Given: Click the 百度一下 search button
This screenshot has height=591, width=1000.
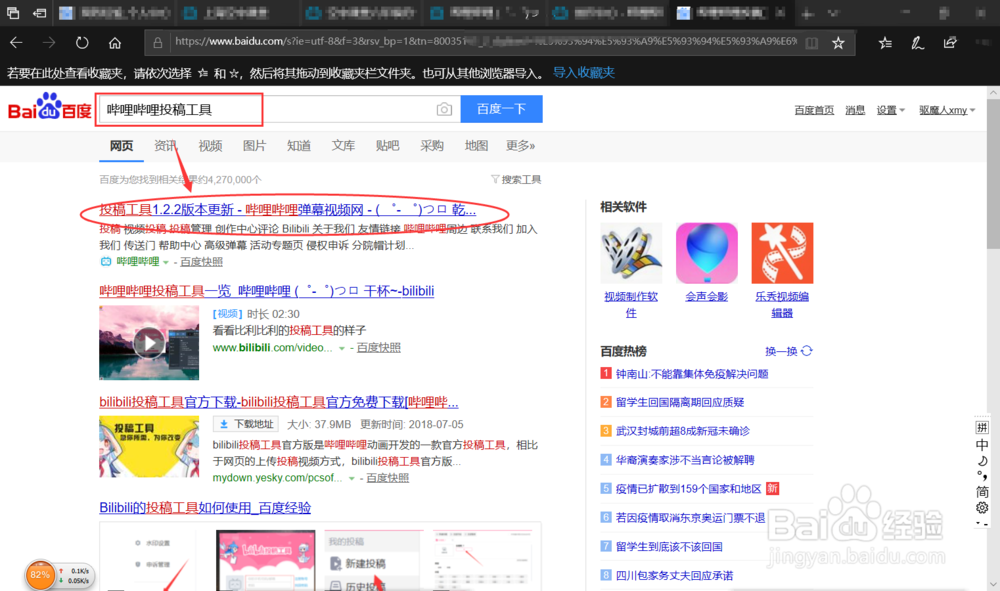Looking at the screenshot, I should pyautogui.click(x=501, y=109).
